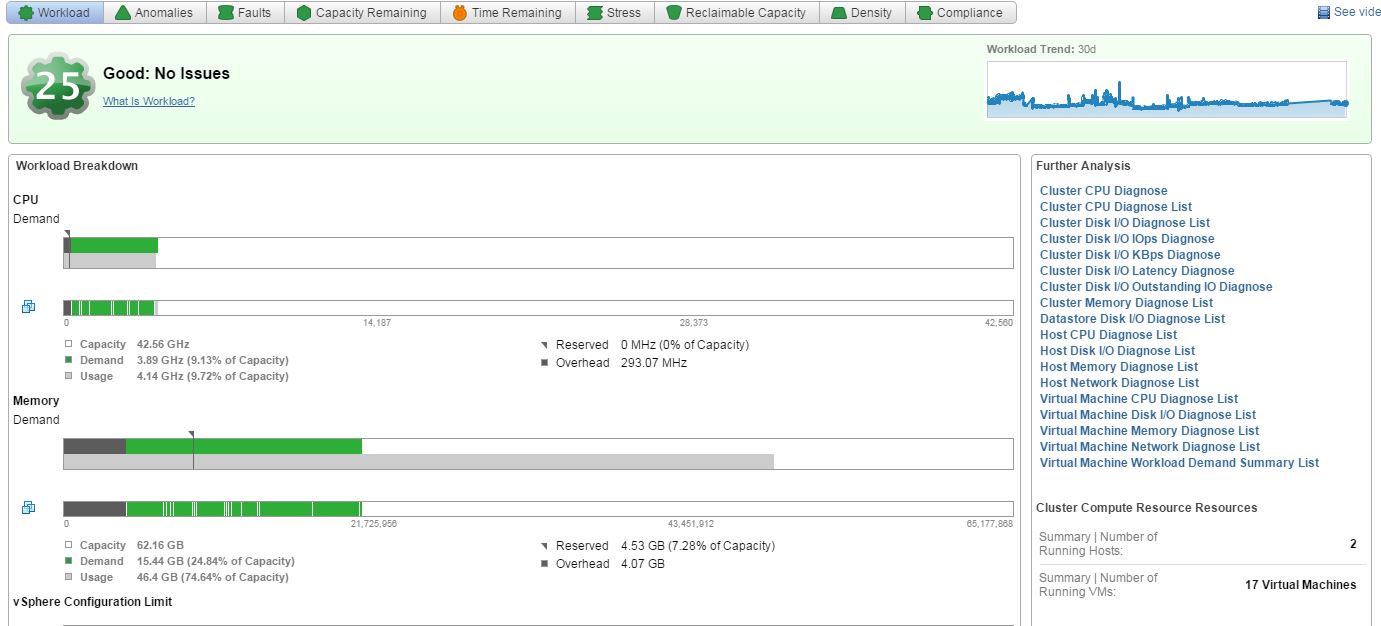Viewport: 1381px width, 626px height.
Task: Click the CPU per-object segmented bar
Action: point(538,308)
